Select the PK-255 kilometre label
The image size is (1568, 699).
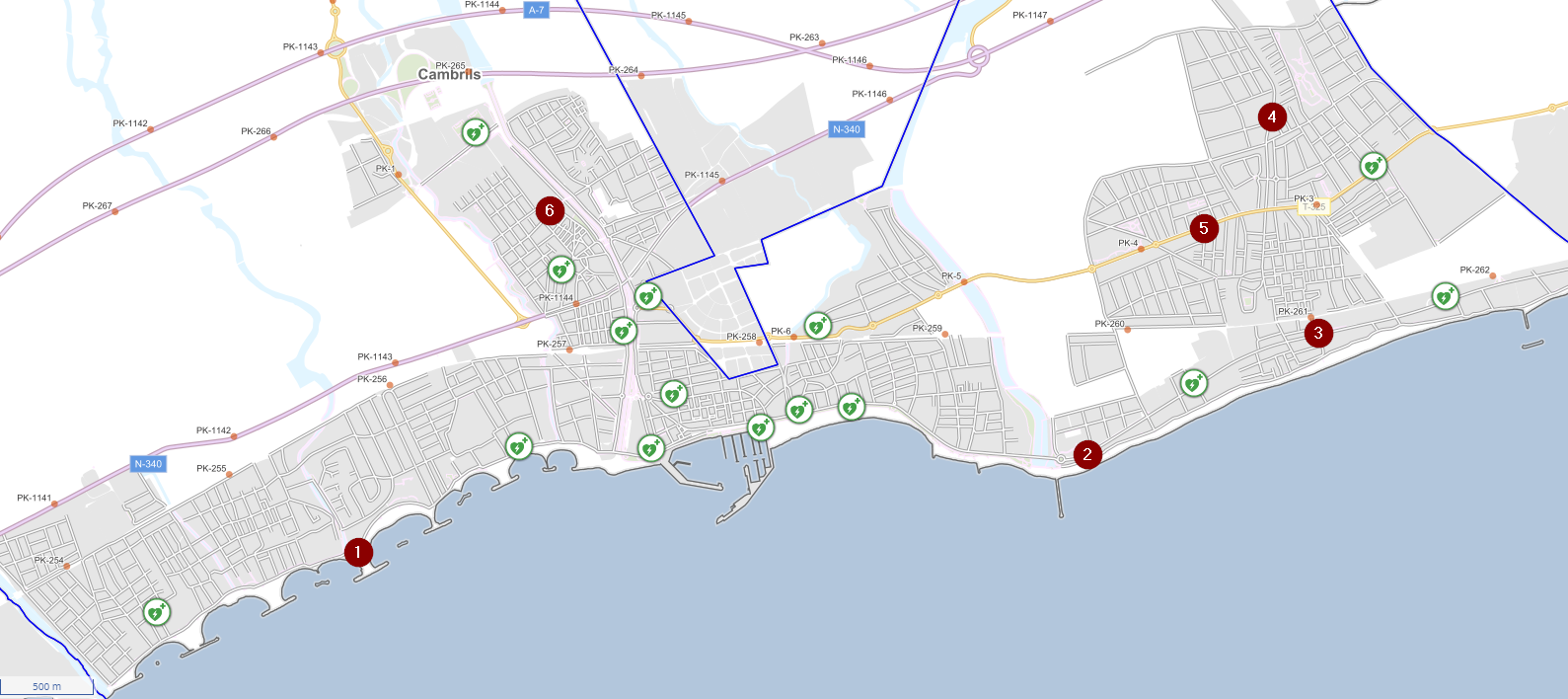pyautogui.click(x=211, y=469)
